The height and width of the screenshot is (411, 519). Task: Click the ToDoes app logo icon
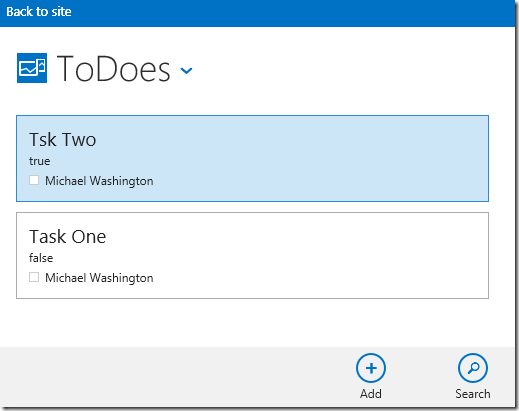click(32, 68)
